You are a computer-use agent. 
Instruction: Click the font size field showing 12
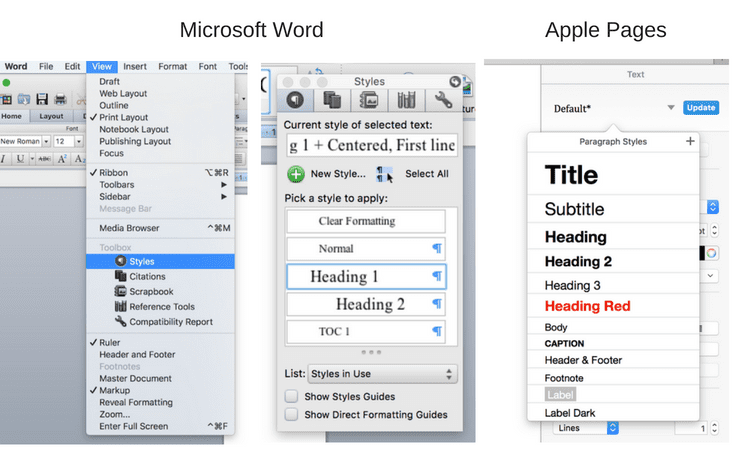[64, 142]
